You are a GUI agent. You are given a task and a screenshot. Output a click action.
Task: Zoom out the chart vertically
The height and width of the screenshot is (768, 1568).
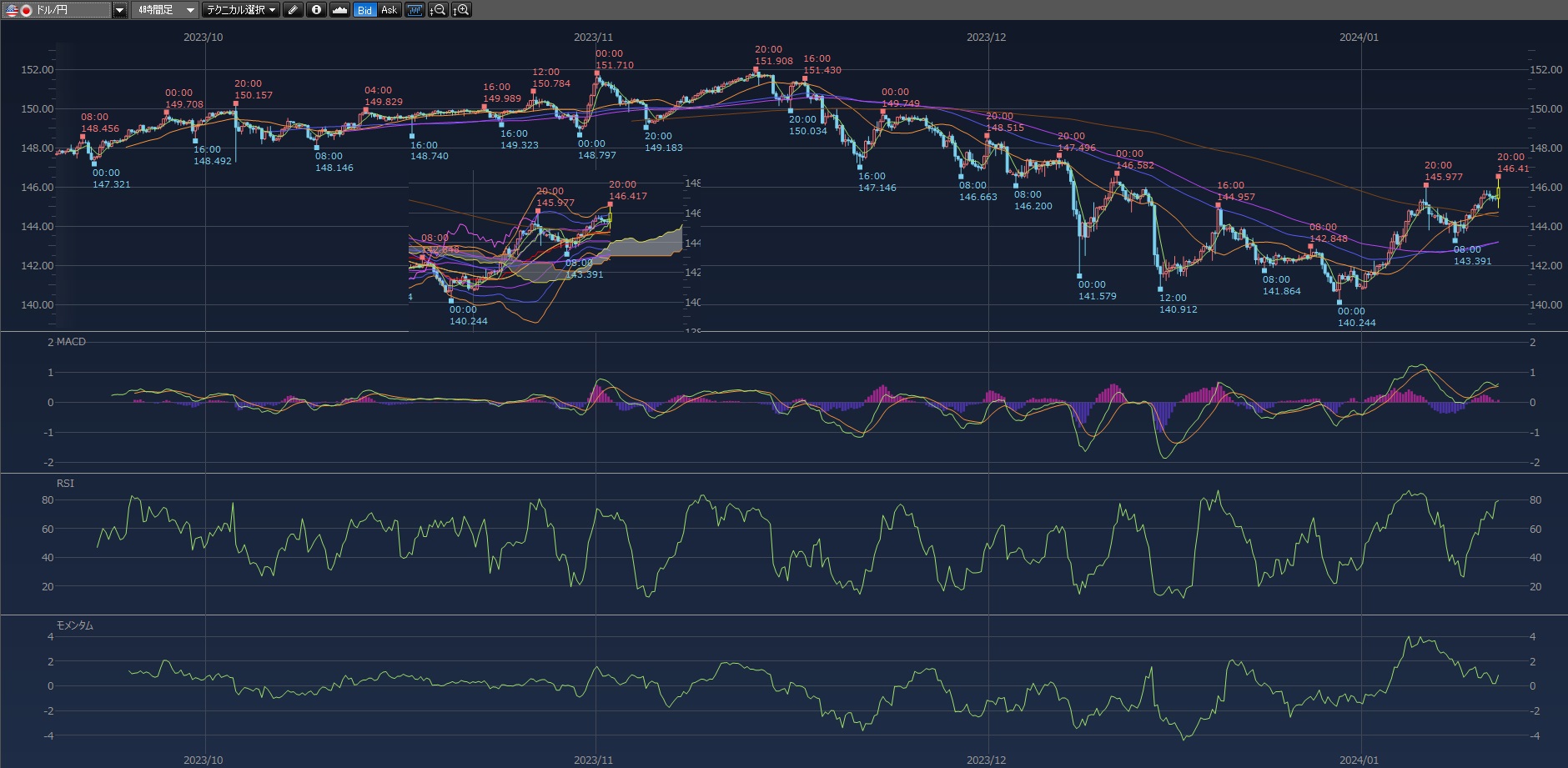(438, 10)
